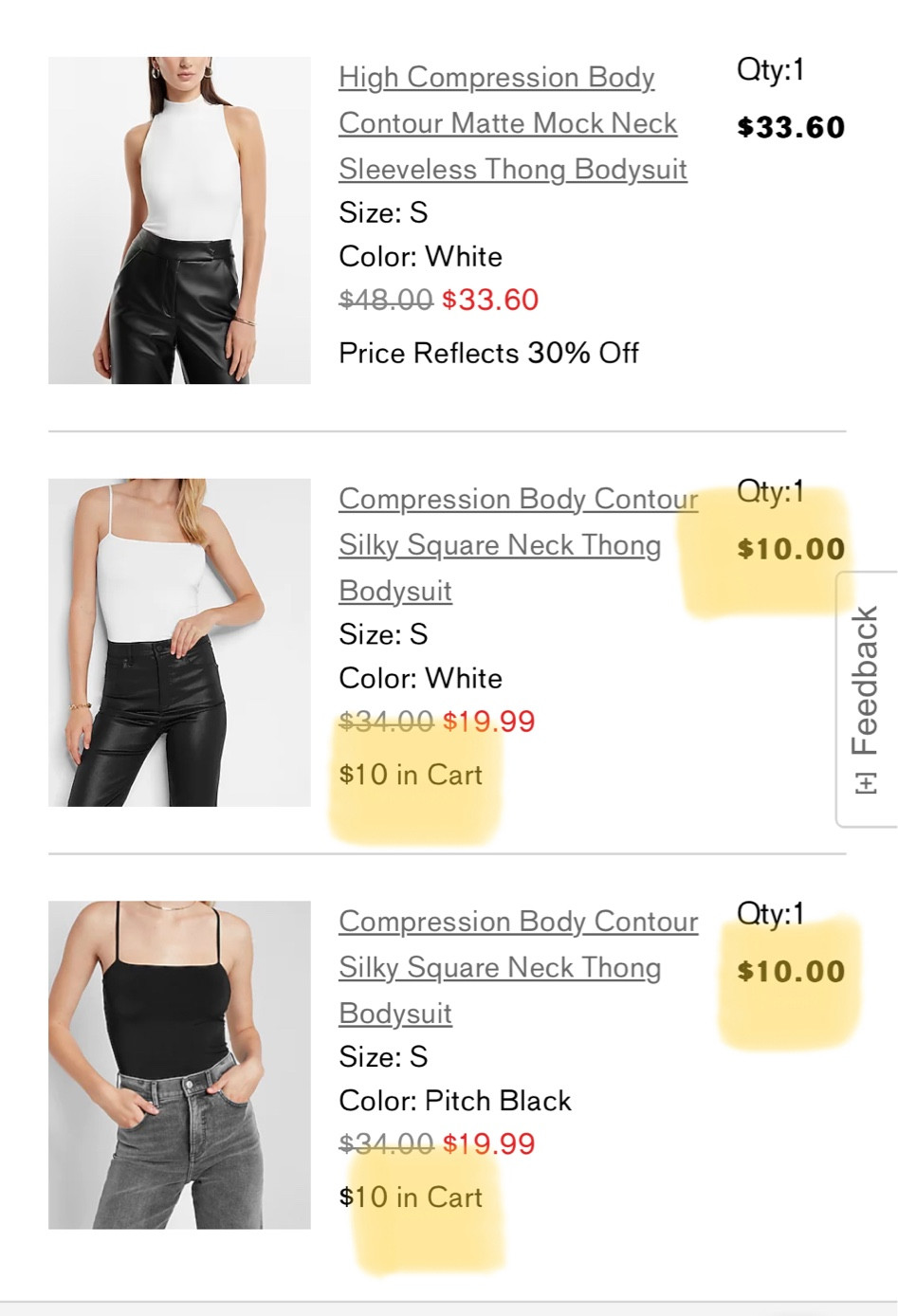
Task: Select Qty:1 on the mock neck bodysuit
Action: point(770,70)
